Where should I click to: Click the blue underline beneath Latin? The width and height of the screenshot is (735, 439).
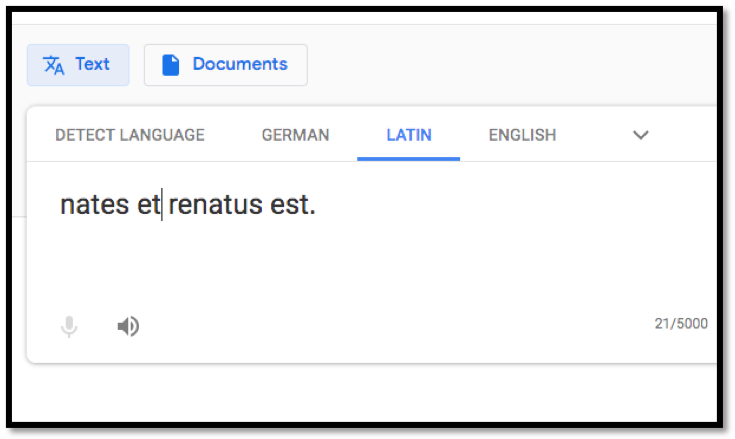click(x=409, y=159)
